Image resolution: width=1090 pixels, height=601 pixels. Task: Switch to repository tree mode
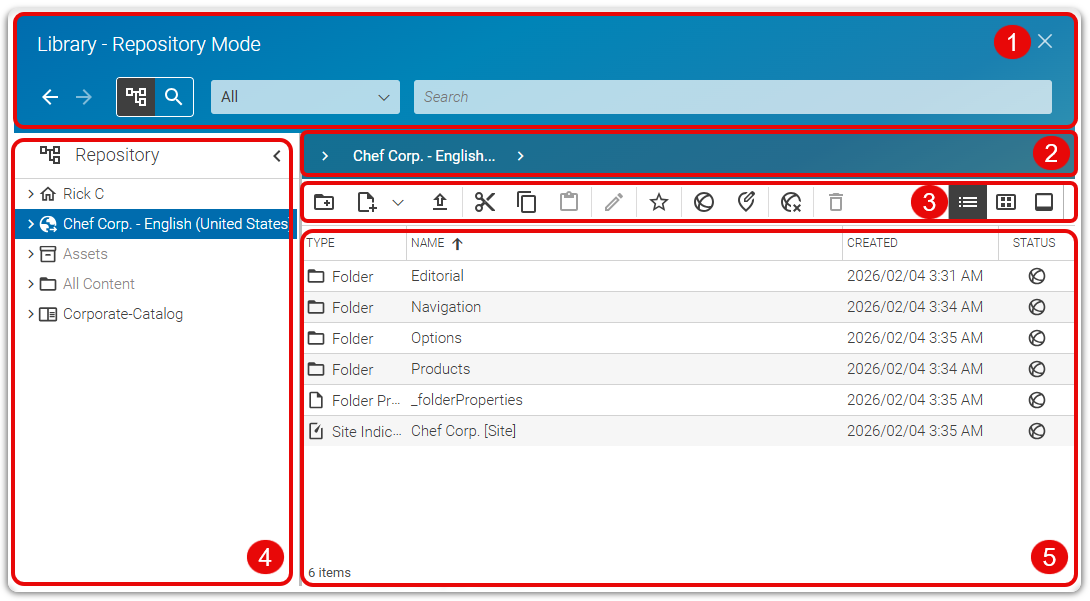coord(136,97)
